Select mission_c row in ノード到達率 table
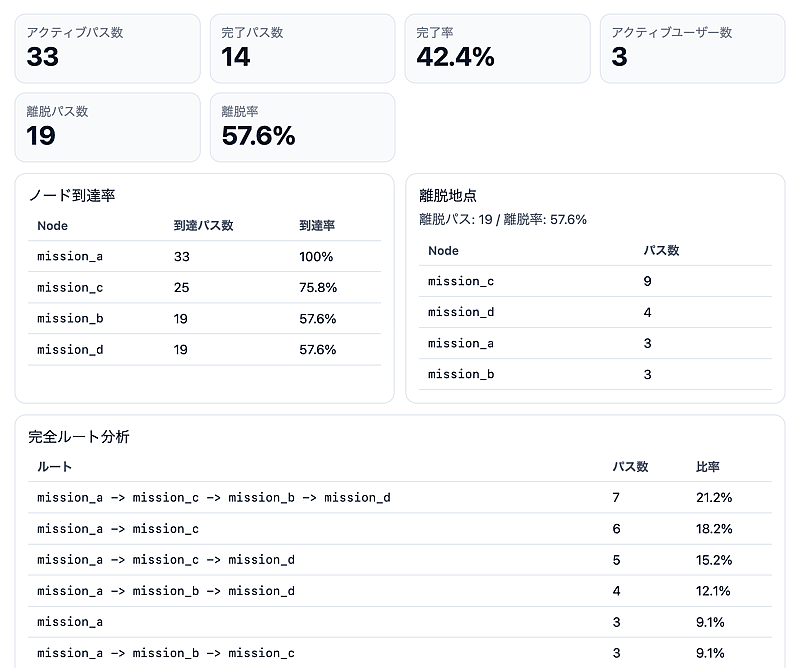Image resolution: width=800 pixels, height=668 pixels. pyautogui.click(x=204, y=288)
